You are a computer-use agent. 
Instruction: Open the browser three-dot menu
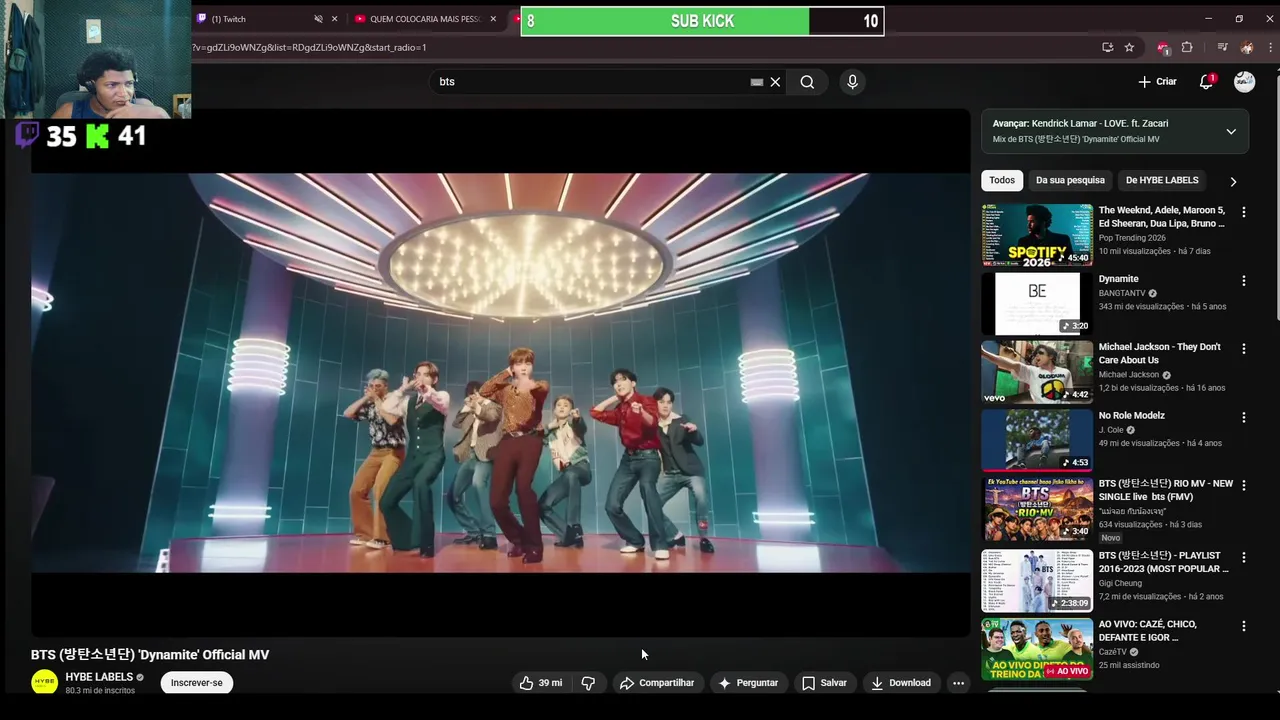[1269, 47]
